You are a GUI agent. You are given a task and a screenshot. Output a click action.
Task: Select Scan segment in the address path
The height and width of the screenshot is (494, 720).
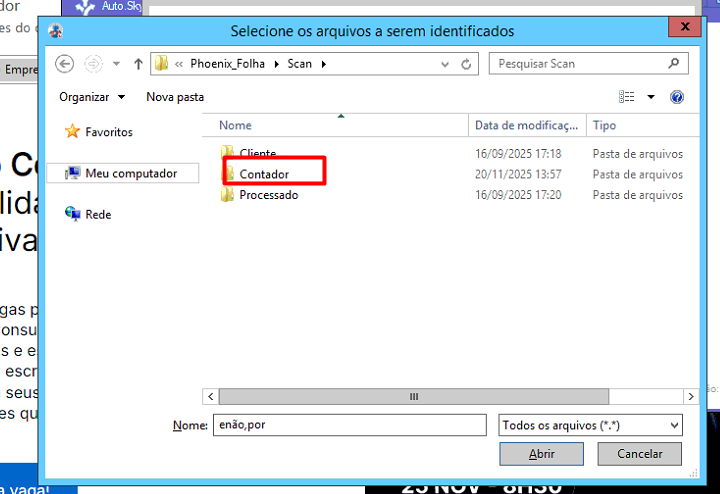click(x=299, y=64)
